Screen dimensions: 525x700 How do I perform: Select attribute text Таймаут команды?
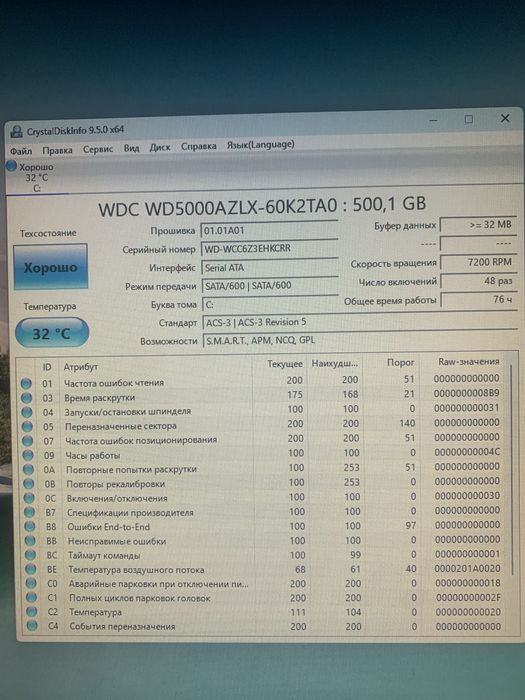[104, 555]
